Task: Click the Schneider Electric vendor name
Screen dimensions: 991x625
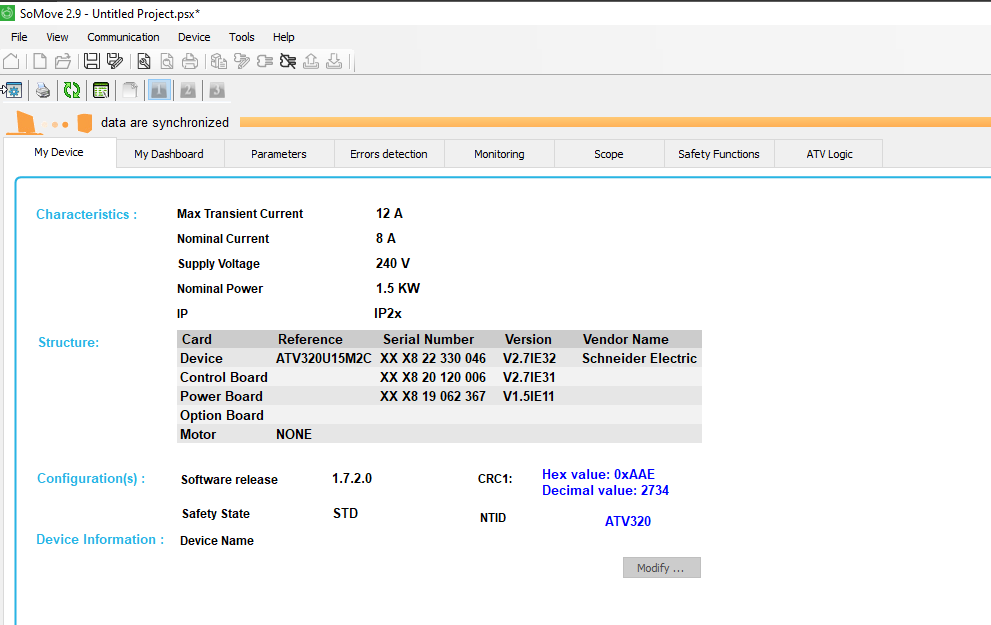Action: pyautogui.click(x=639, y=358)
